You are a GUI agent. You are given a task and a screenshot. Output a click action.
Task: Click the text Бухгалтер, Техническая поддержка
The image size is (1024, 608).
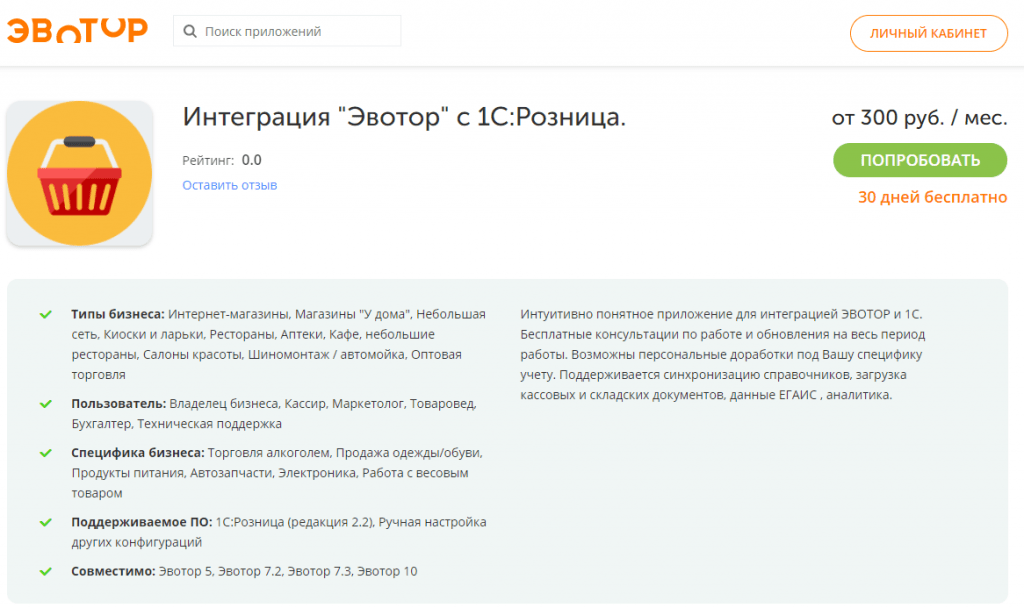[x=176, y=424]
